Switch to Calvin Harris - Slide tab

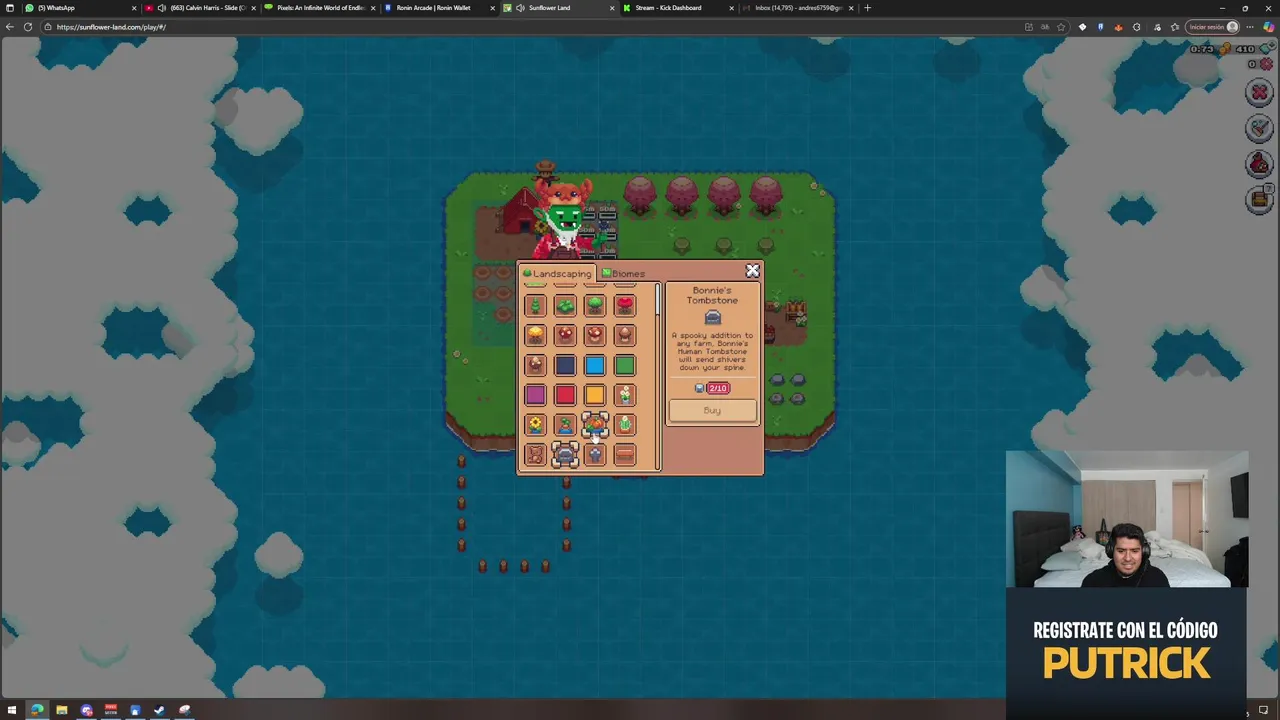[200, 8]
